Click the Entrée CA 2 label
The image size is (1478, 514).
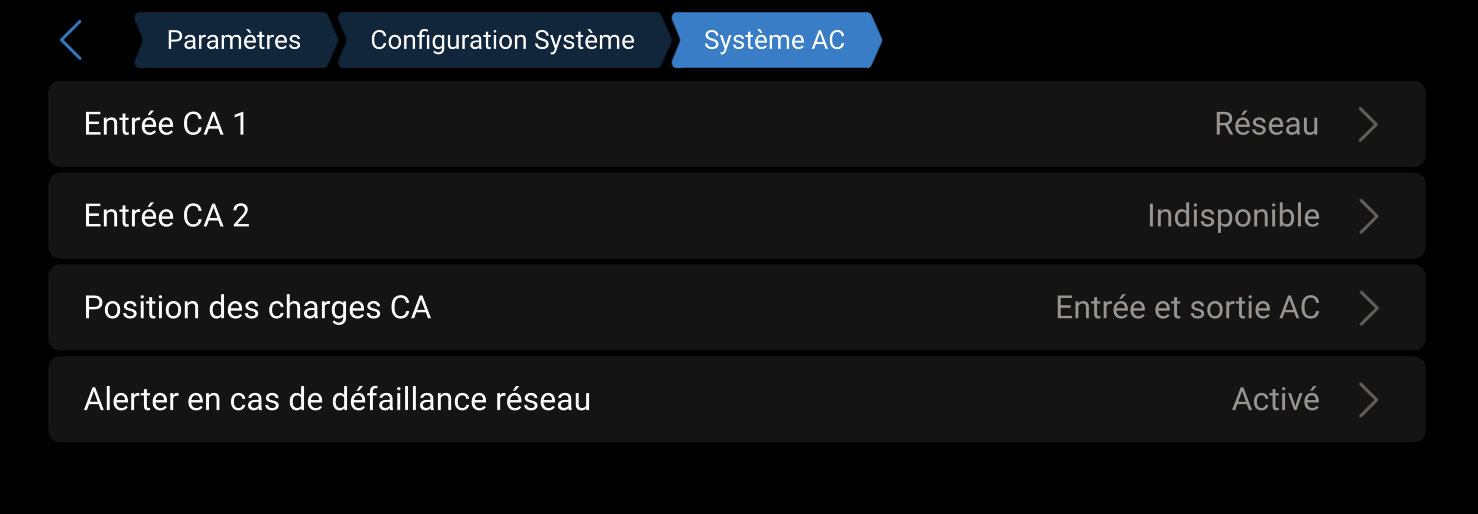167,216
